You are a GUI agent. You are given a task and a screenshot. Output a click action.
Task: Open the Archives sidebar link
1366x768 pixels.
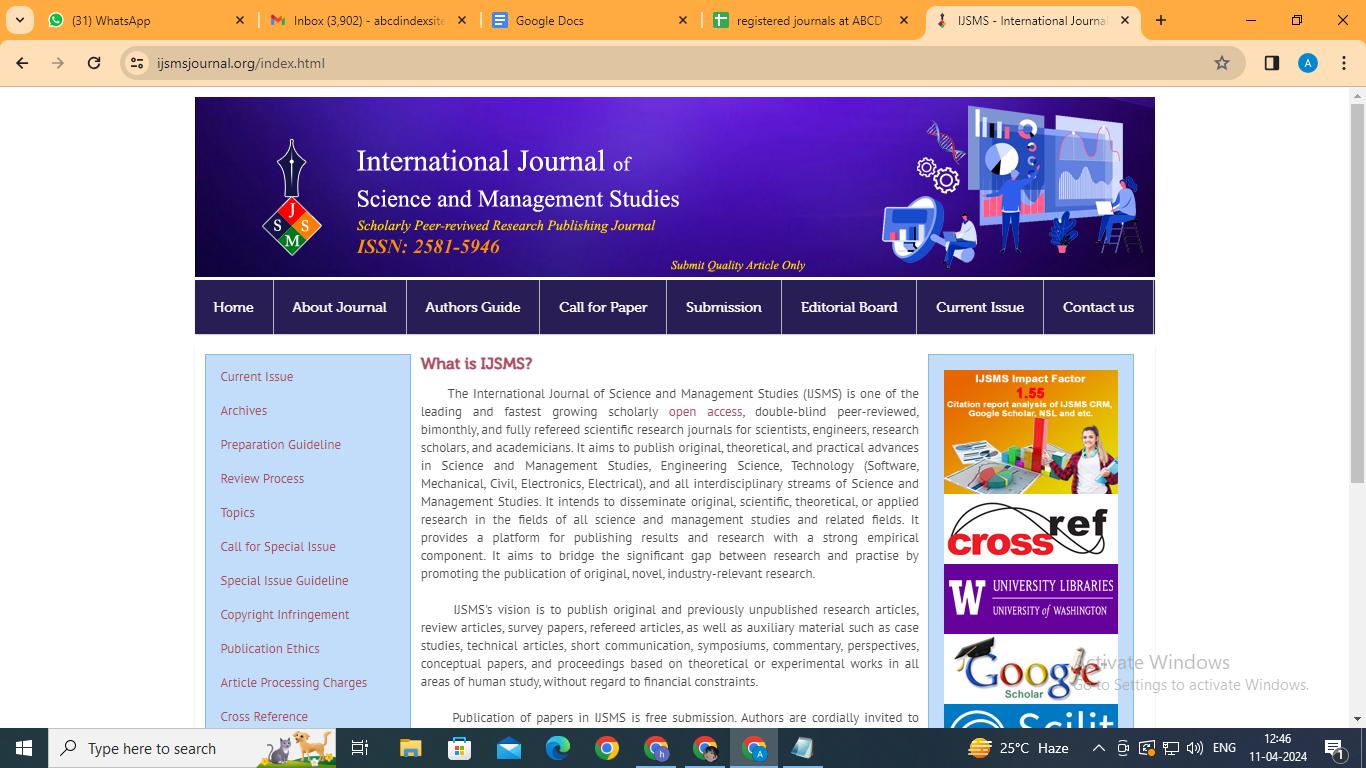pos(244,411)
